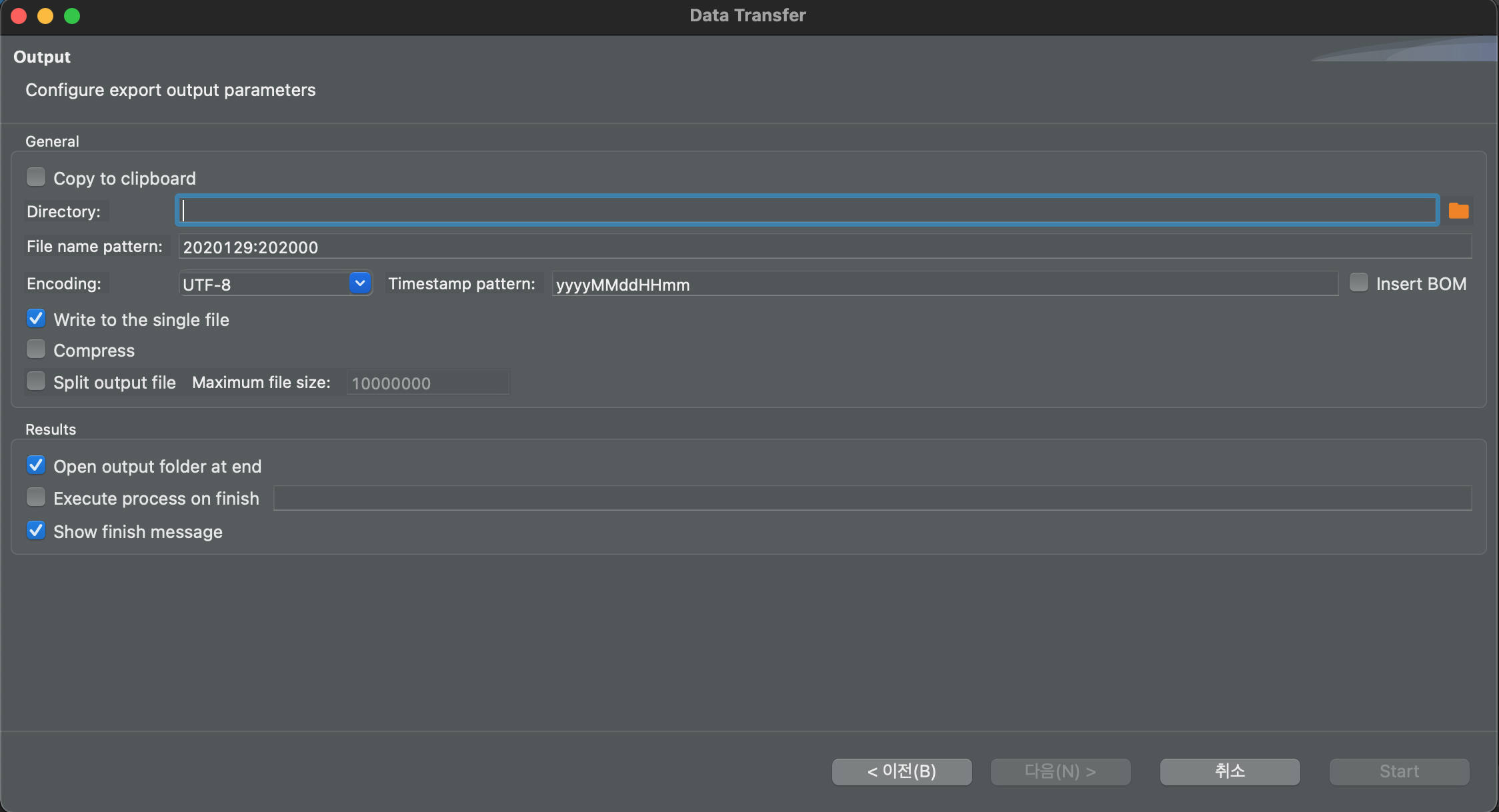The width and height of the screenshot is (1499, 812).
Task: Disable Show finish message checkbox
Action: pyautogui.click(x=36, y=531)
